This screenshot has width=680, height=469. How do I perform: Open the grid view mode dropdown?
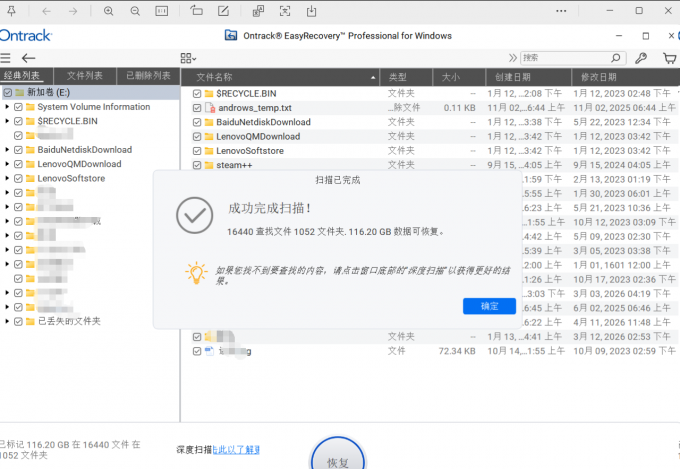pyautogui.click(x=188, y=58)
